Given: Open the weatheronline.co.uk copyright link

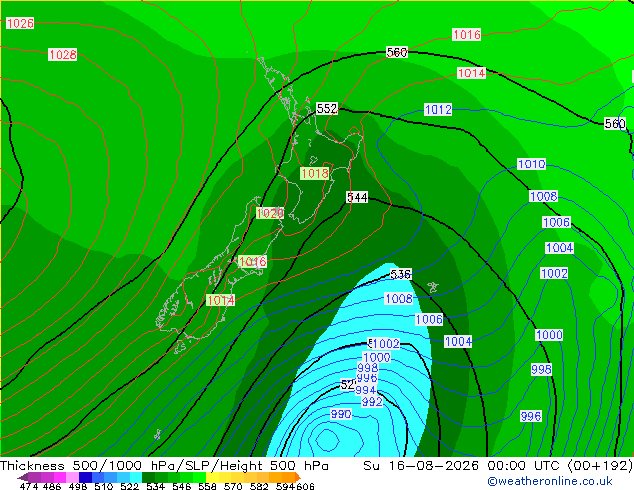Looking at the screenshot, I should point(550,481).
